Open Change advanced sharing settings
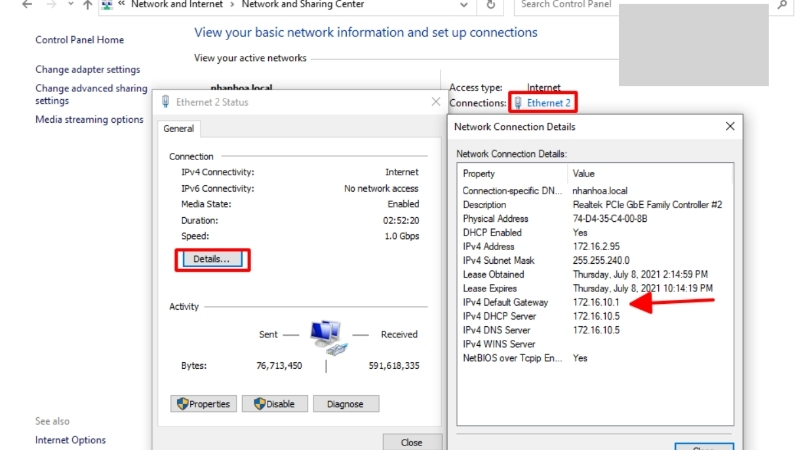The height and width of the screenshot is (450, 800). [91, 94]
